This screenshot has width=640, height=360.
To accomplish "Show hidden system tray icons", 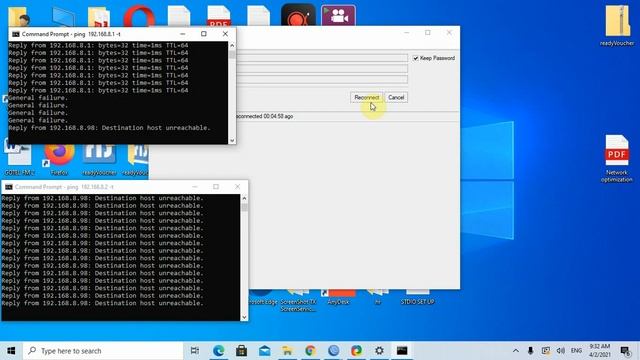I will [x=516, y=351].
